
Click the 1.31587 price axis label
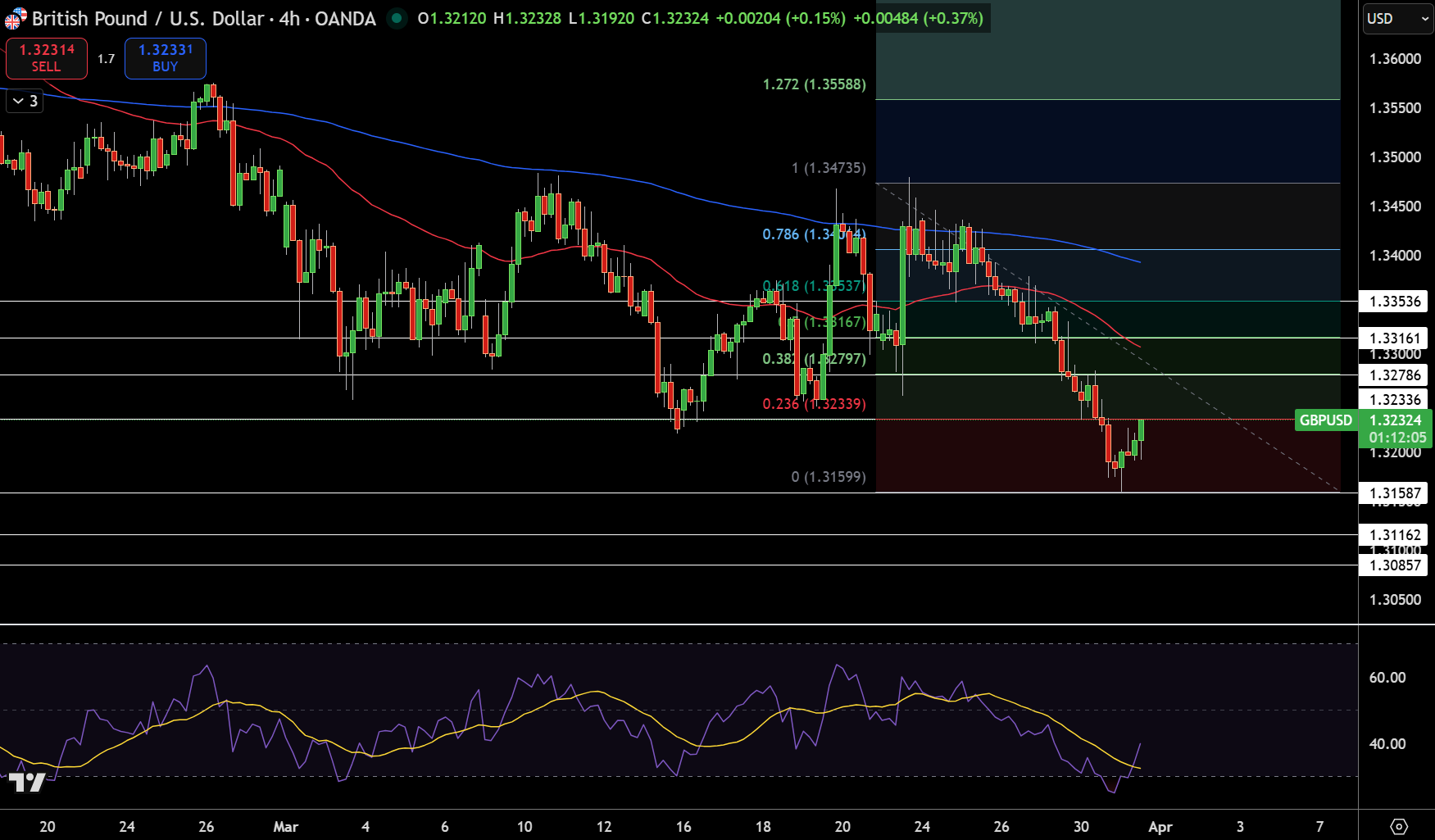click(1393, 493)
